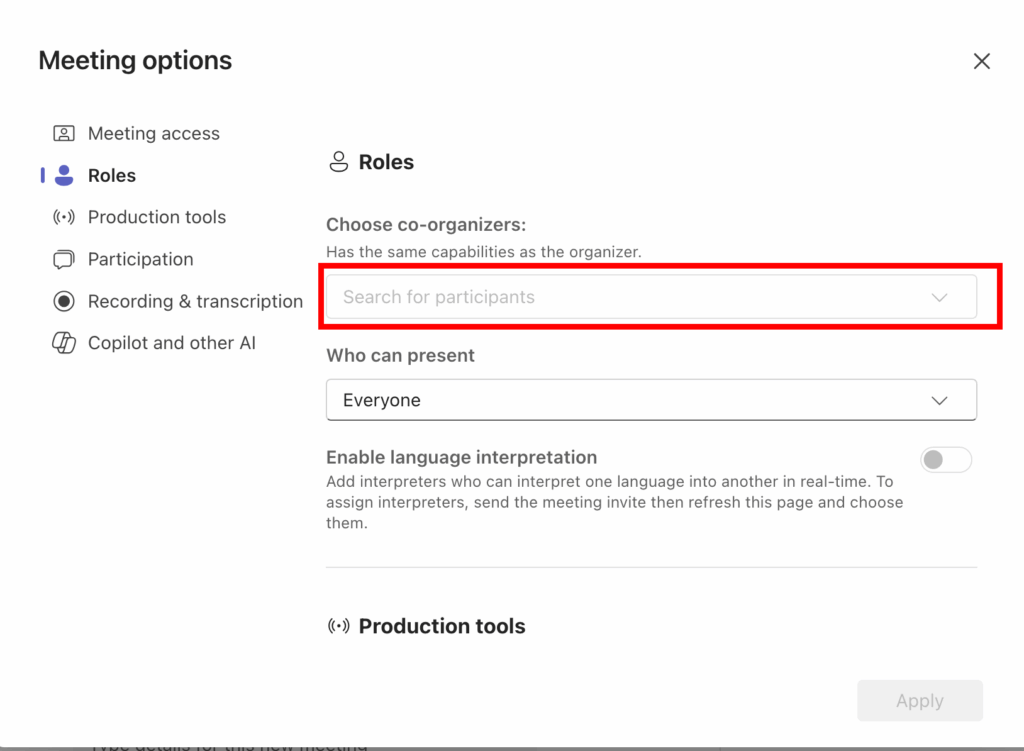Close the Meeting options dialog
This screenshot has width=1024, height=751.
pyautogui.click(x=981, y=61)
